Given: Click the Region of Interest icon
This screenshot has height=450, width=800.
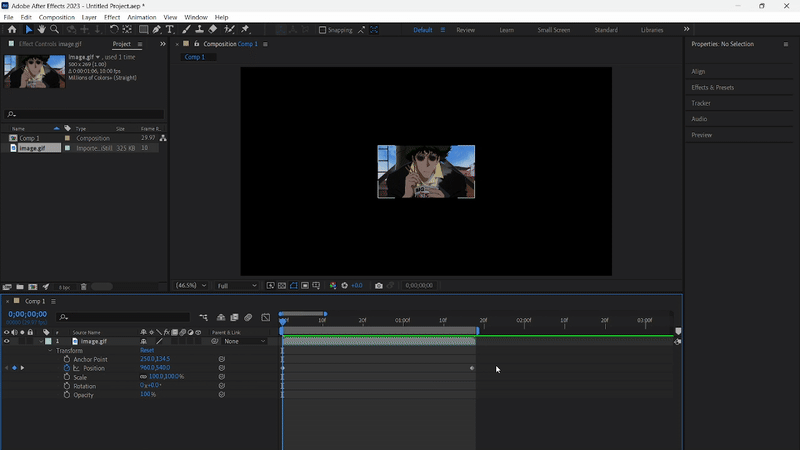Looking at the screenshot, I should (x=305, y=286).
